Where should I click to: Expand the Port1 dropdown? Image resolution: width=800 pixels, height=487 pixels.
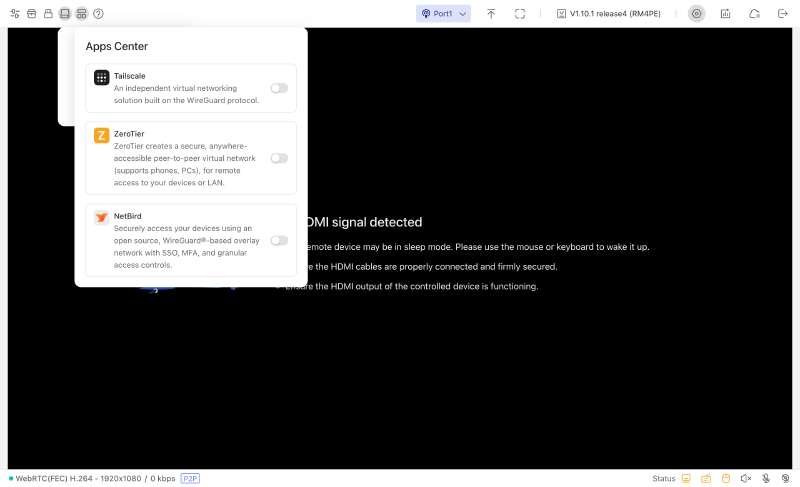(443, 14)
